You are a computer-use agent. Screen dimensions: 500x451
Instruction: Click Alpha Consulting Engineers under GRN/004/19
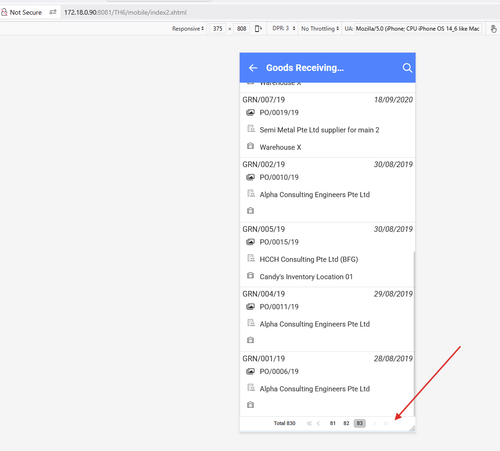315,324
